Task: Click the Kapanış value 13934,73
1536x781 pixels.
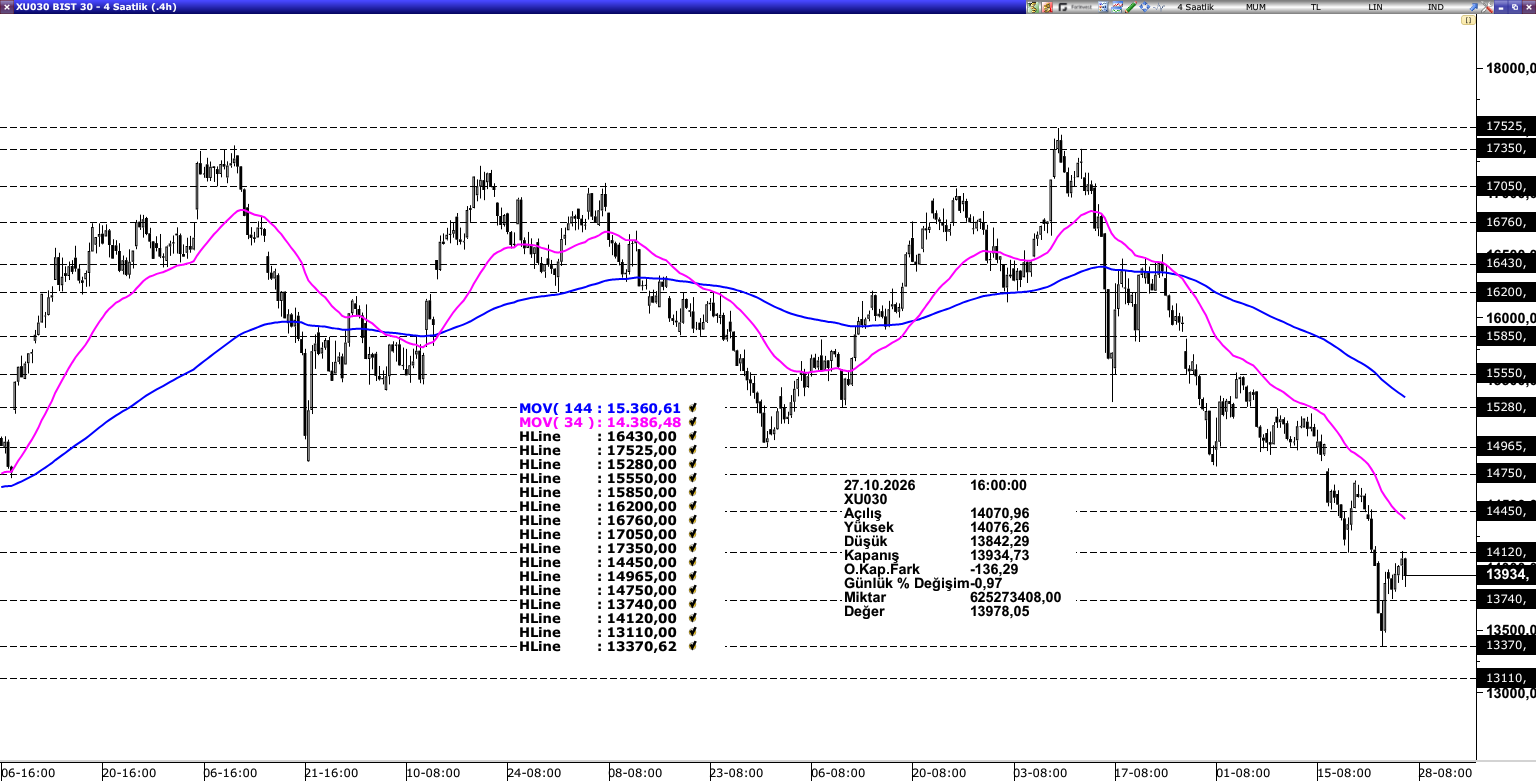Action: (x=1000, y=555)
